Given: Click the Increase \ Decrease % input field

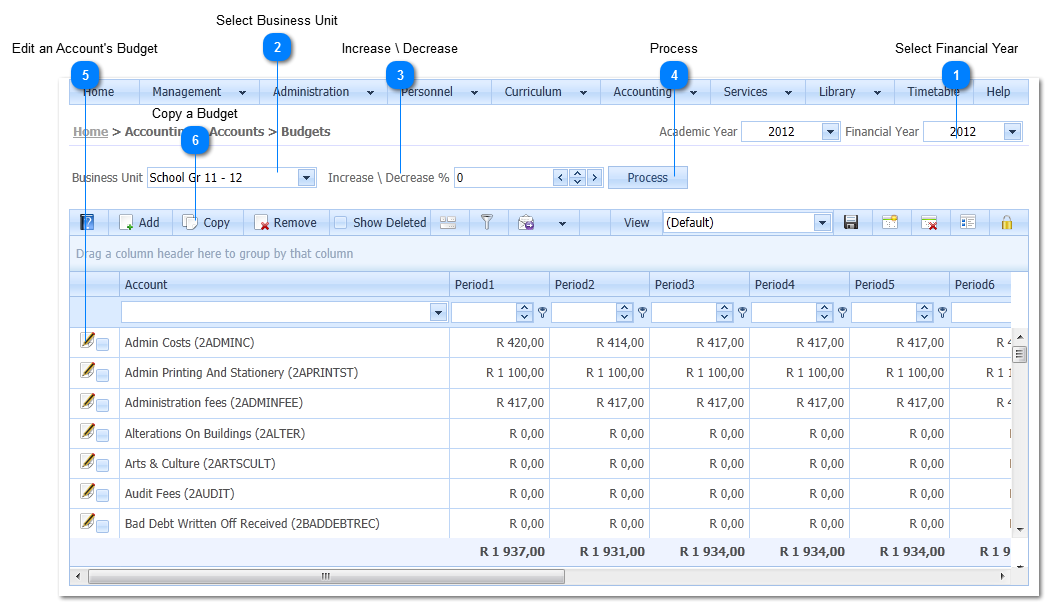Looking at the screenshot, I should click(x=503, y=178).
